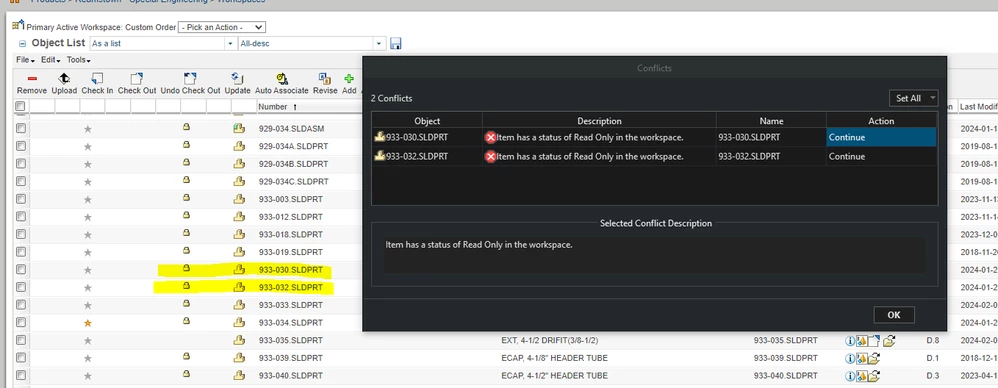This screenshot has width=998, height=388.
Task: Check the box for 933-030.SLDPRT row
Action: point(20,270)
